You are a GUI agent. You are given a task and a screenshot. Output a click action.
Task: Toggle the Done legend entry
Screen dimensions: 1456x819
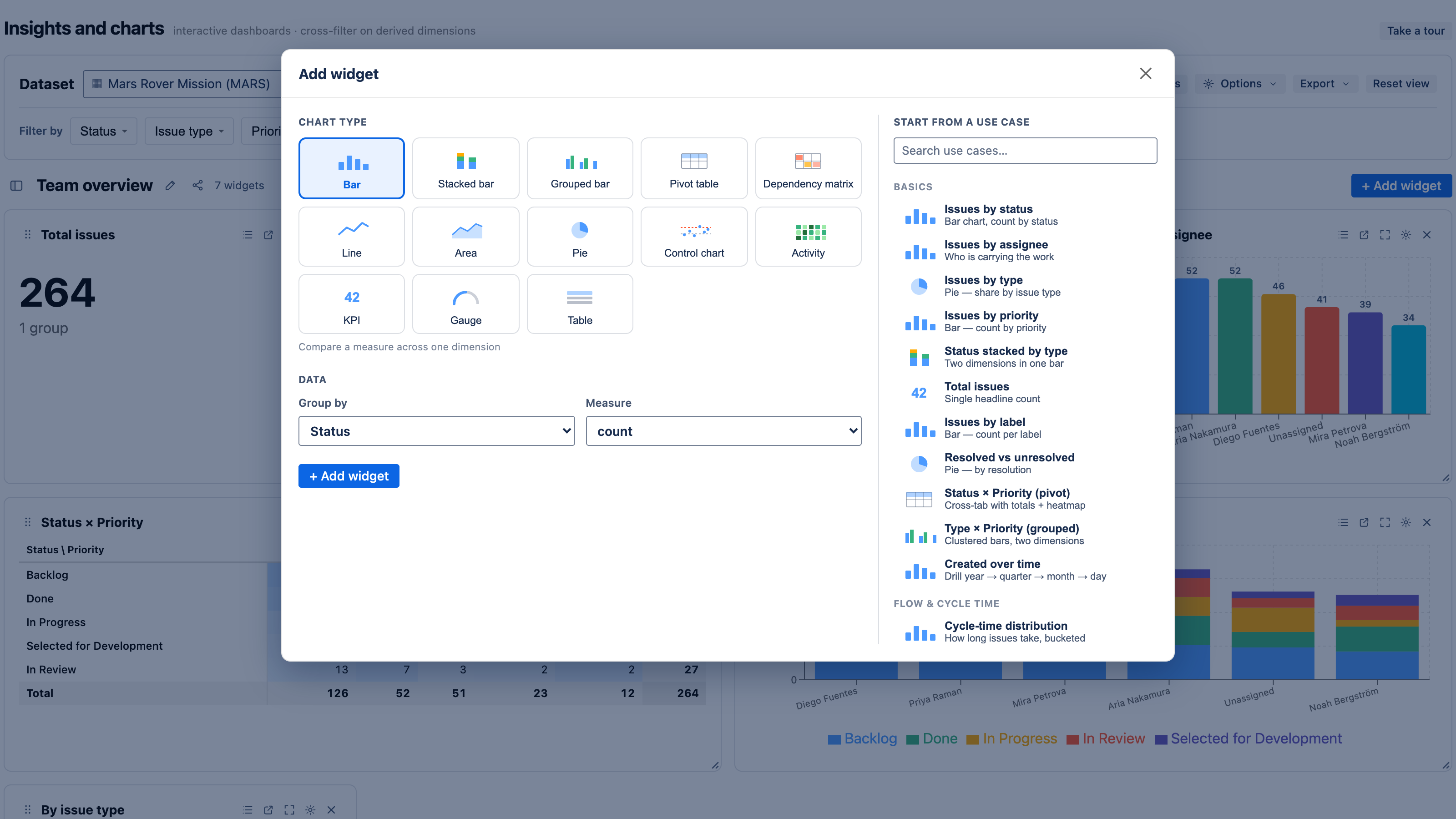[931, 739]
